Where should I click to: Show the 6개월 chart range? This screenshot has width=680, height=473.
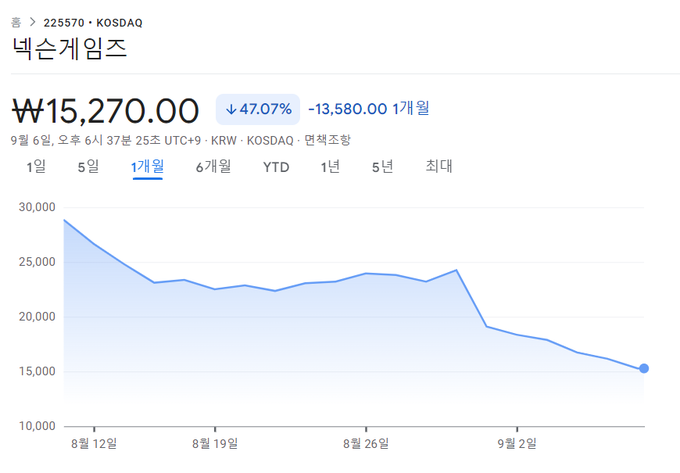coord(213,167)
